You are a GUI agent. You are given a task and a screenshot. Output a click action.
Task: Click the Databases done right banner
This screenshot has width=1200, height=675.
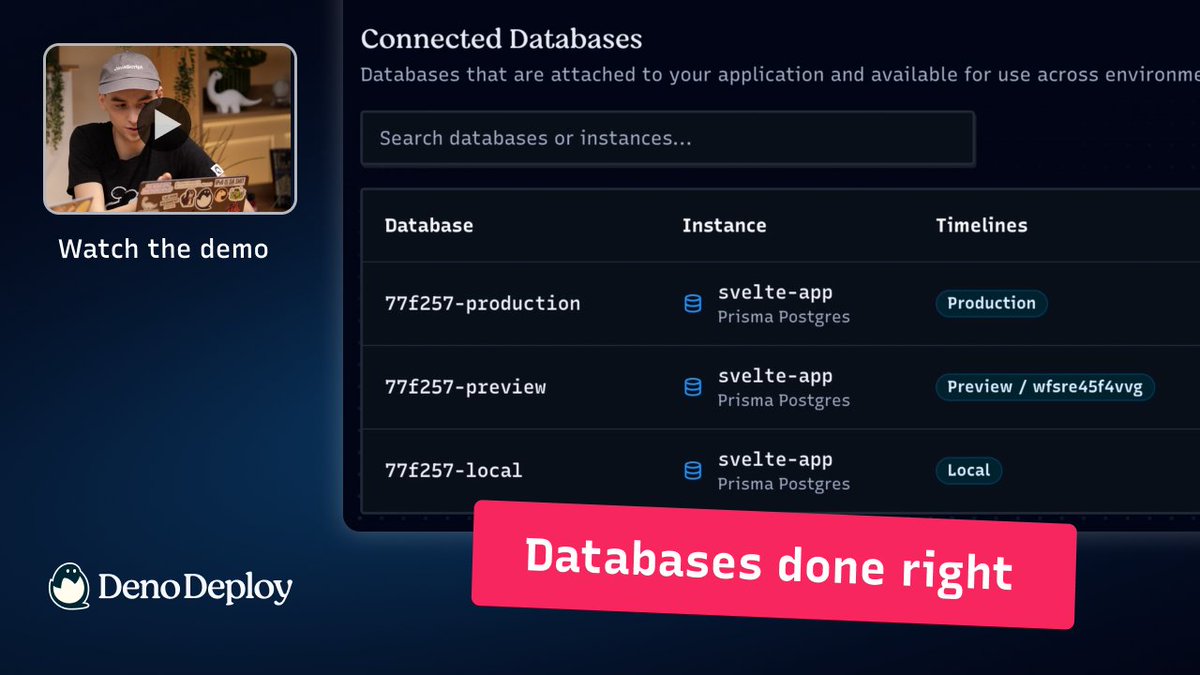tap(774, 565)
